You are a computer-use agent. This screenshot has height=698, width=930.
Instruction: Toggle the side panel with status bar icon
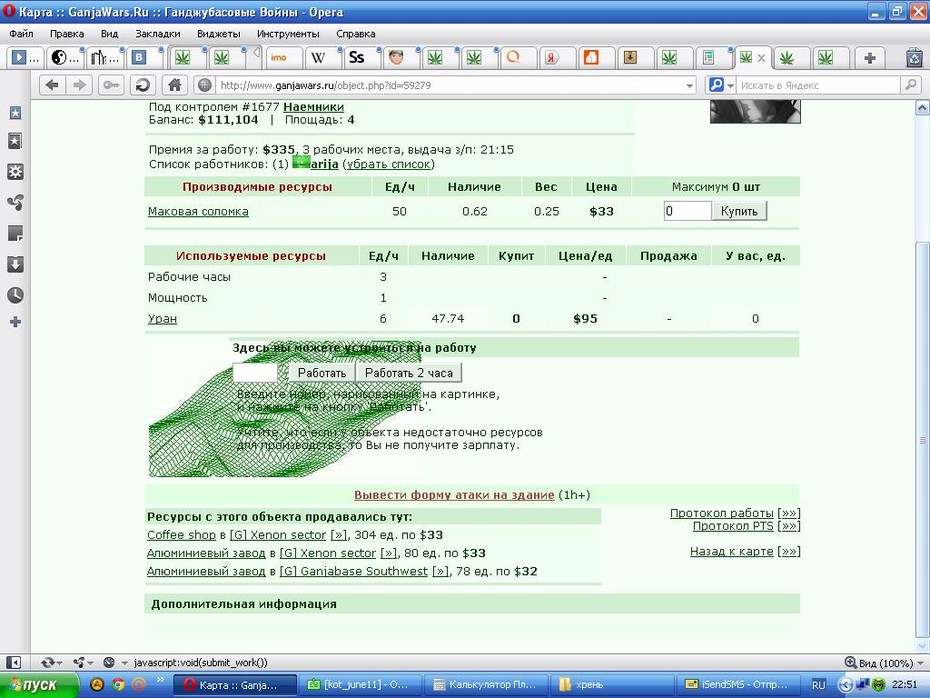point(13,662)
